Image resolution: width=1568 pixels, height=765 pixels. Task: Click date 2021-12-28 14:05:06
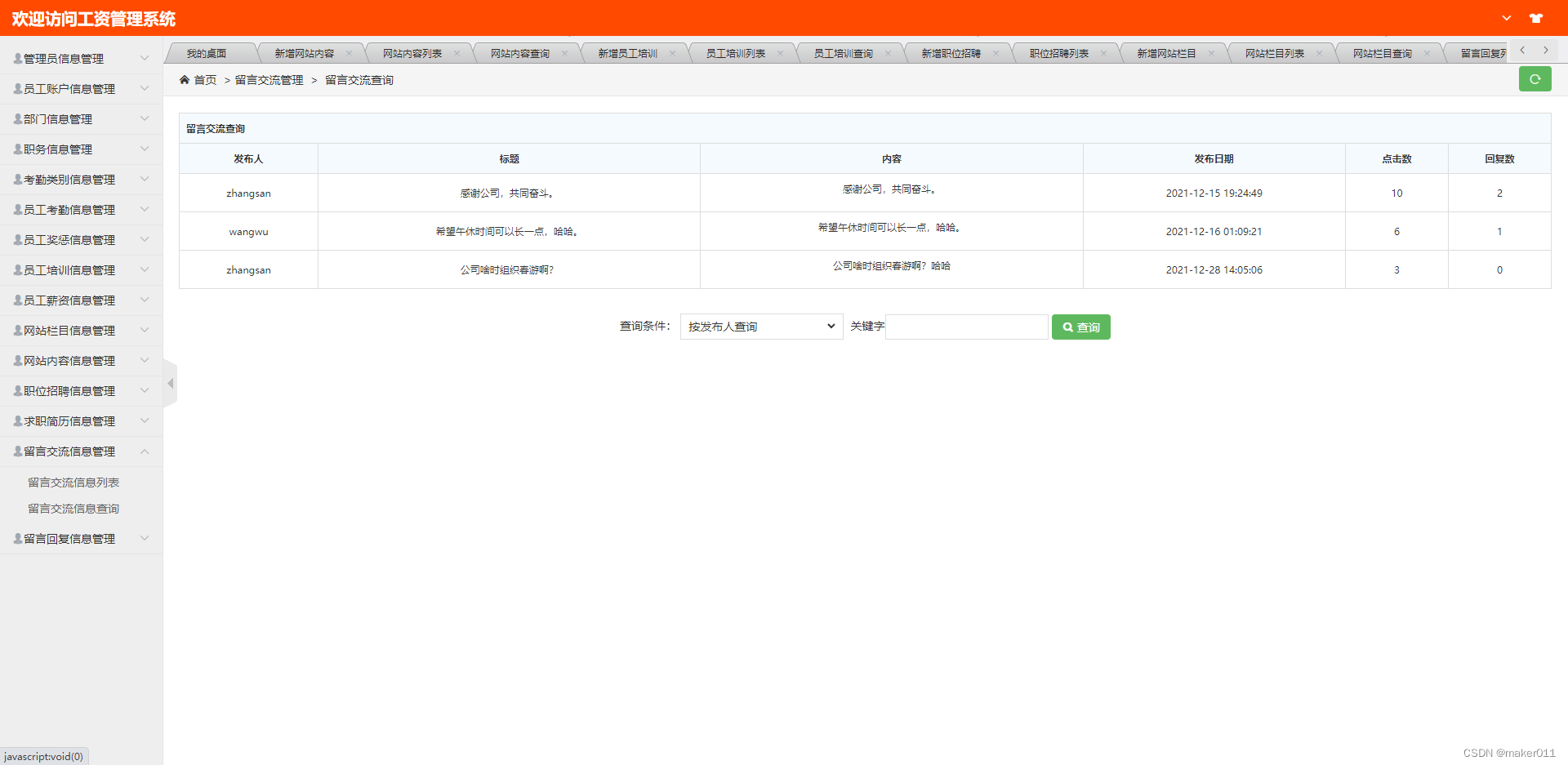point(1214,270)
